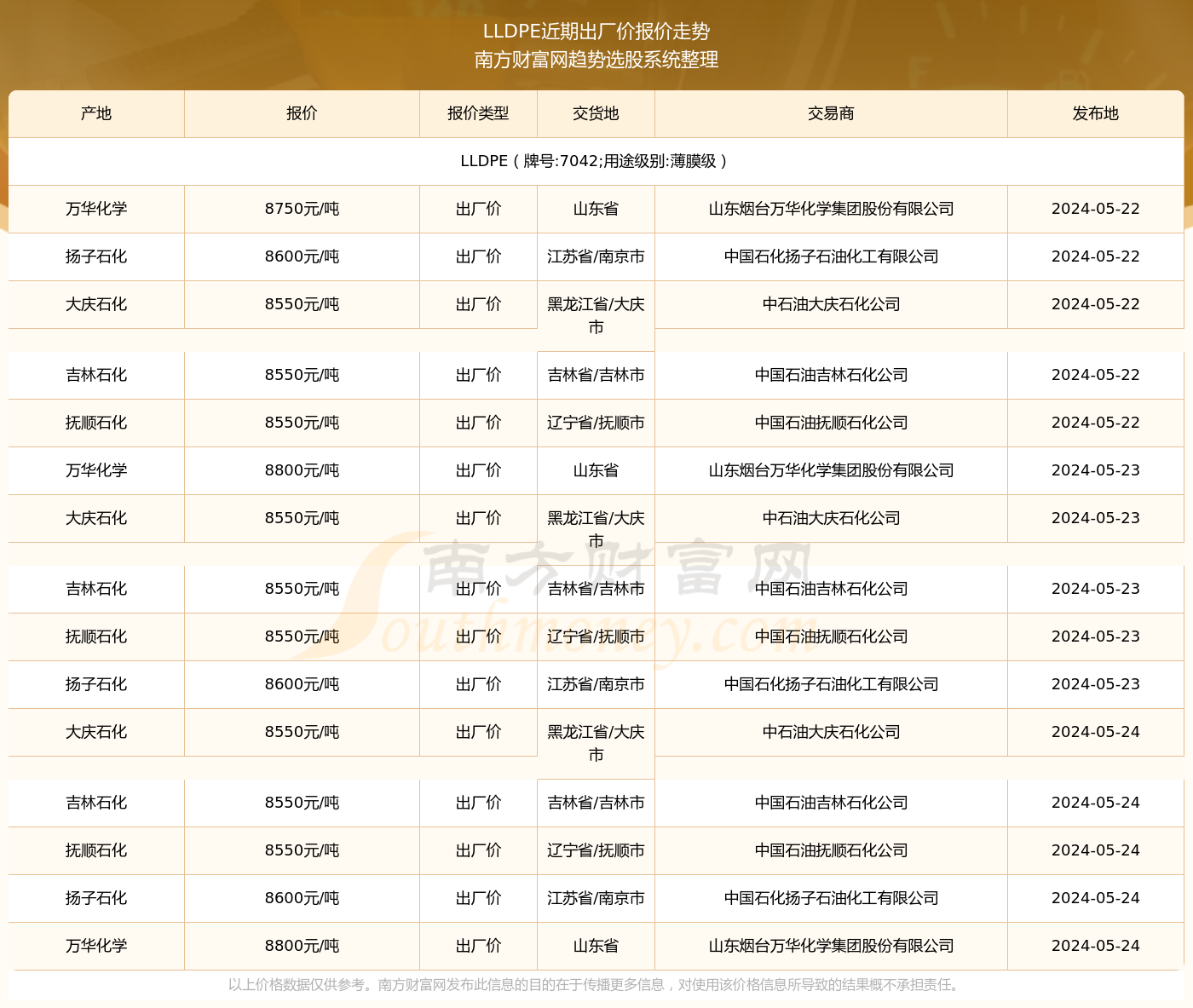Click the 发布地 column header
1193x1008 pixels.
1095,113
